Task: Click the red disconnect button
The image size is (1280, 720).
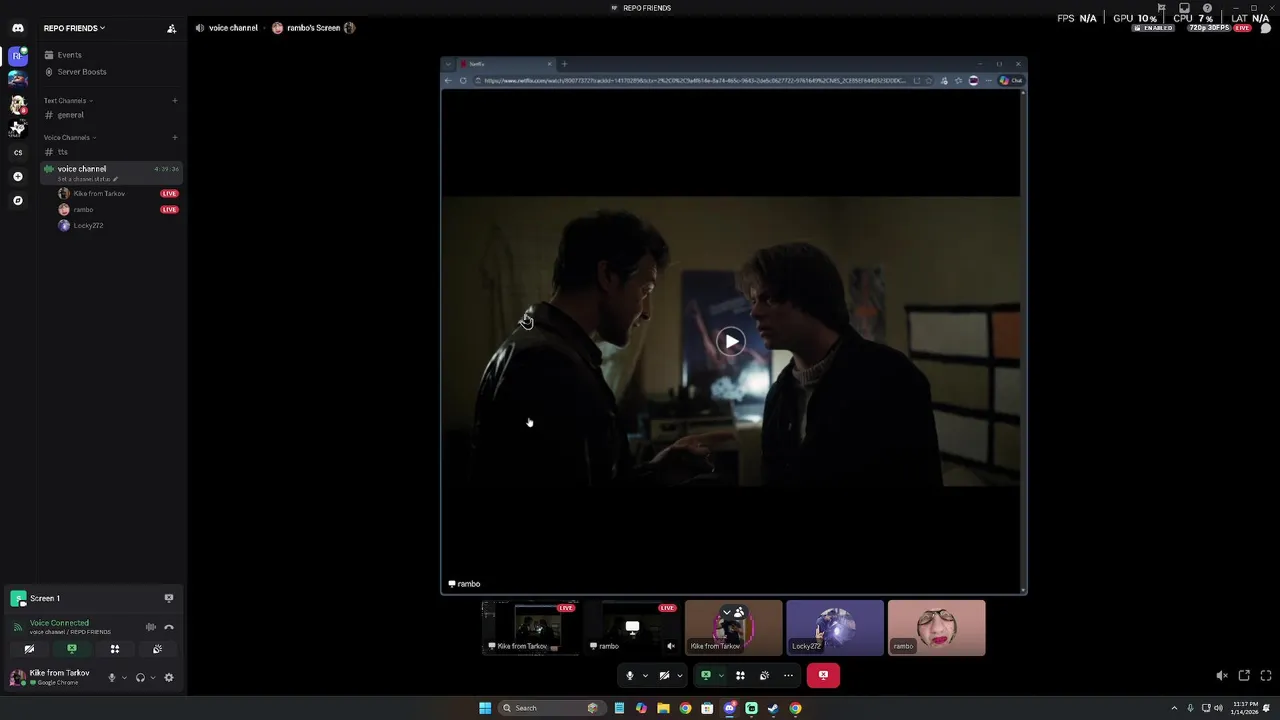Action: [x=823, y=675]
